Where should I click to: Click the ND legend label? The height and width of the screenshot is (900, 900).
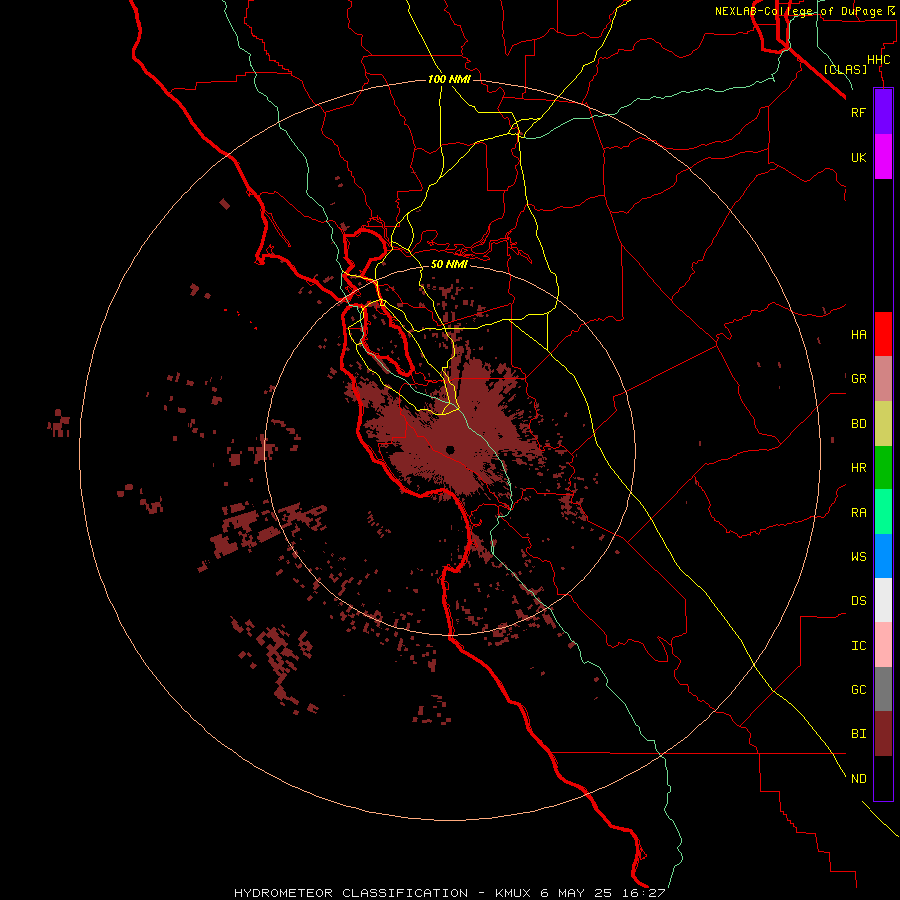858,778
